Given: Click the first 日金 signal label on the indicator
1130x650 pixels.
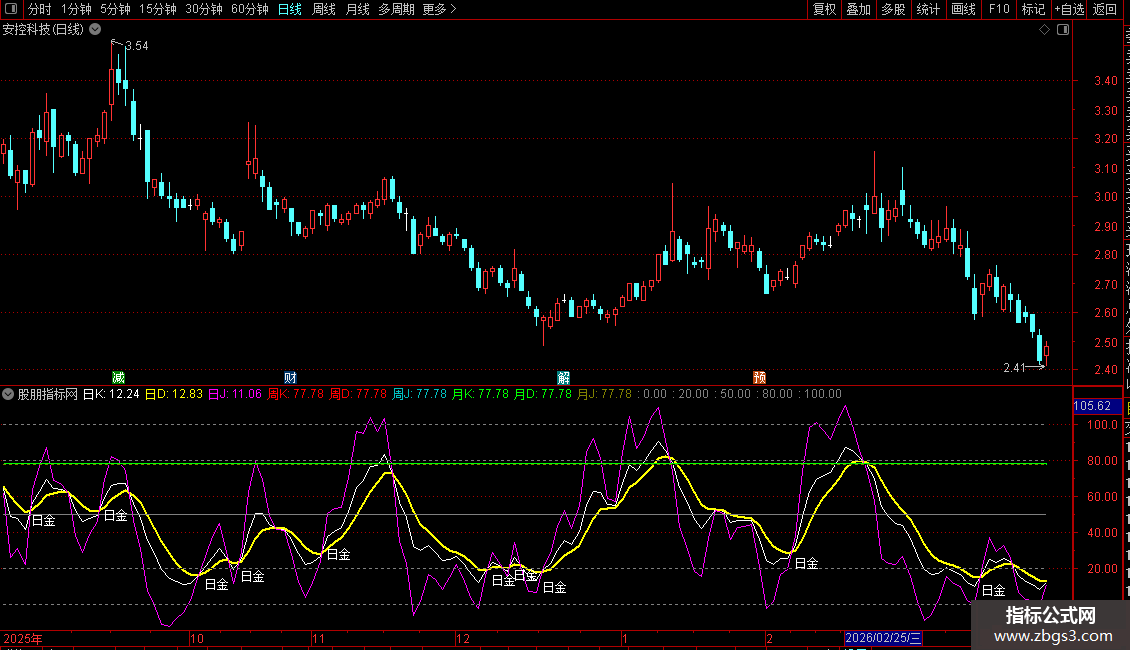Looking at the screenshot, I should [x=44, y=520].
